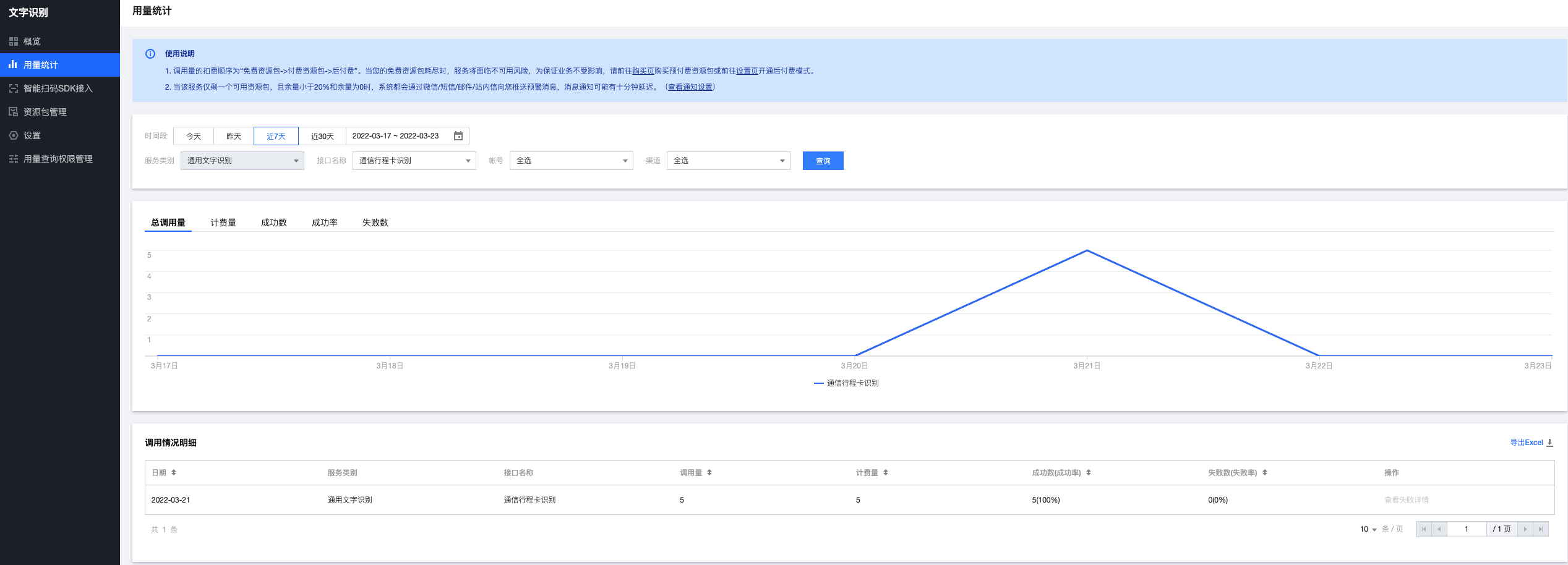The width and height of the screenshot is (1568, 565).
Task: Select the 昨天 time range option
Action: point(234,136)
